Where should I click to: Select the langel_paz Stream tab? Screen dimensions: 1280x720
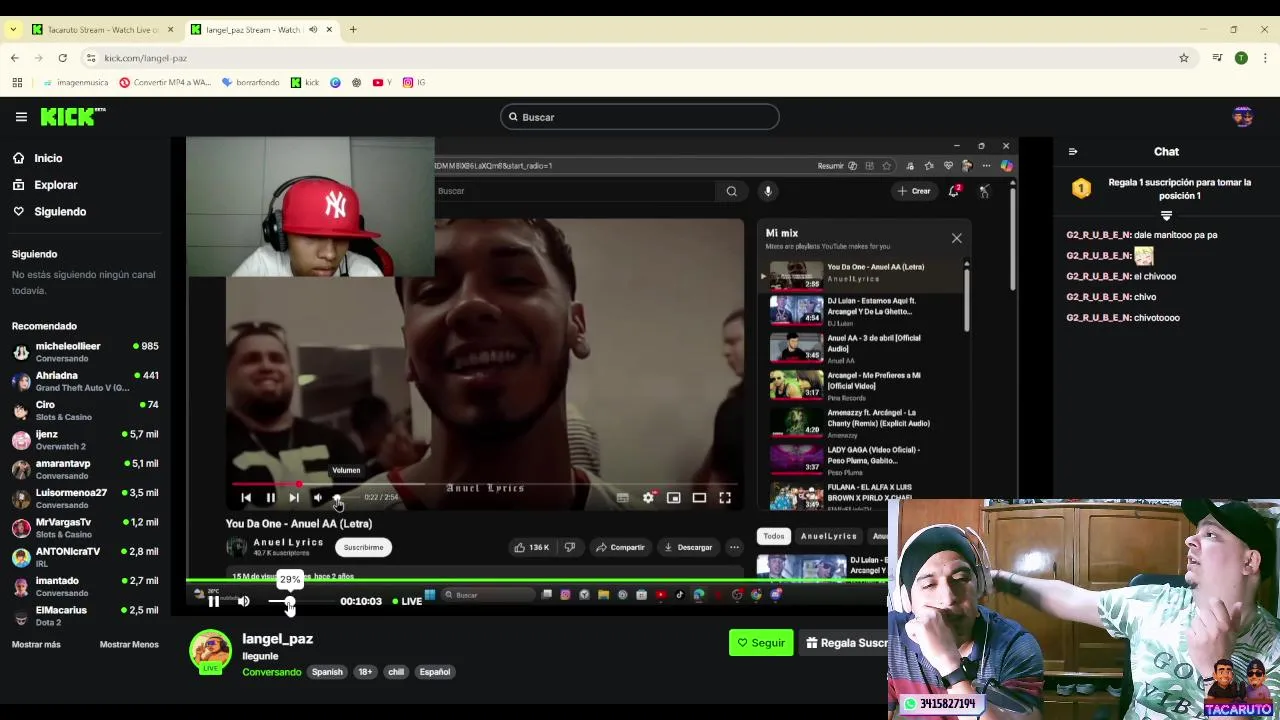tap(252, 29)
